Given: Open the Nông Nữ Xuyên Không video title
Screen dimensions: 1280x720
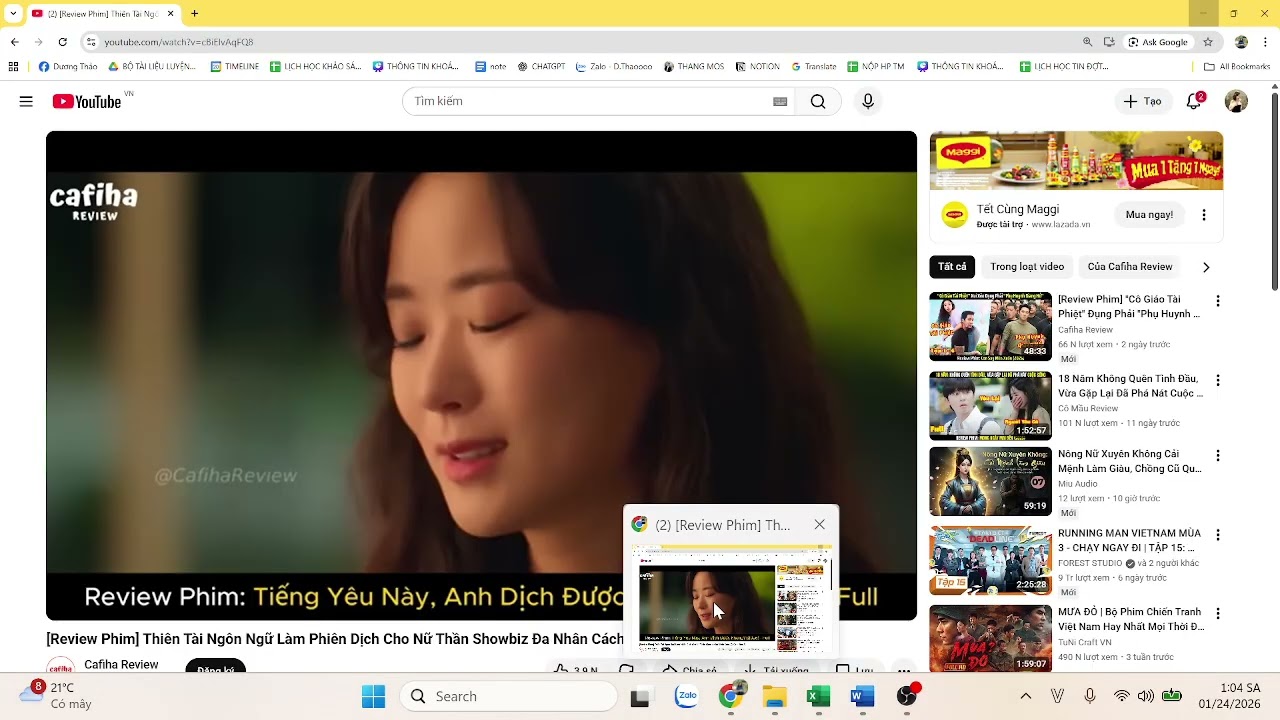Looking at the screenshot, I should pos(1130,461).
